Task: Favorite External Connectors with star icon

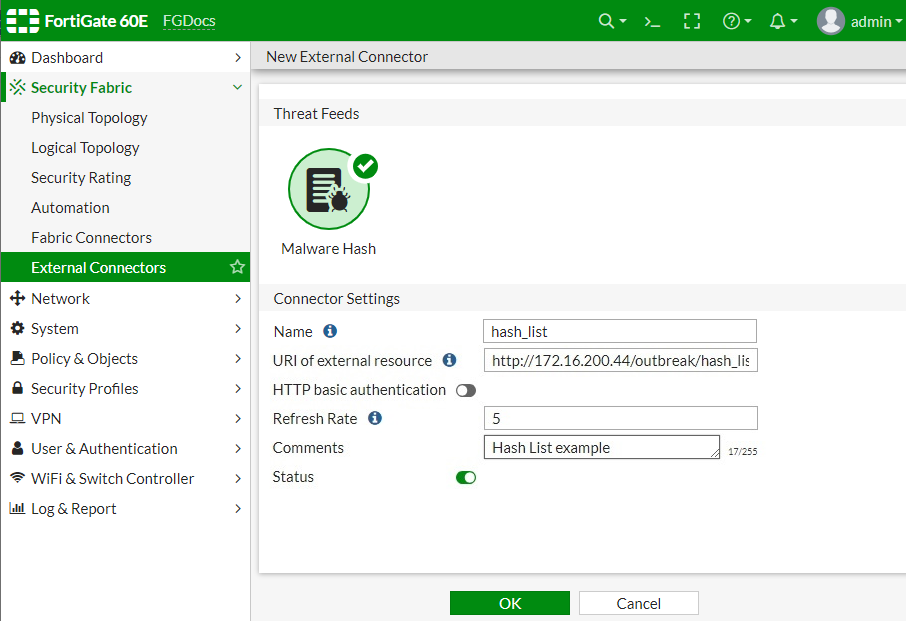Action: (x=237, y=267)
